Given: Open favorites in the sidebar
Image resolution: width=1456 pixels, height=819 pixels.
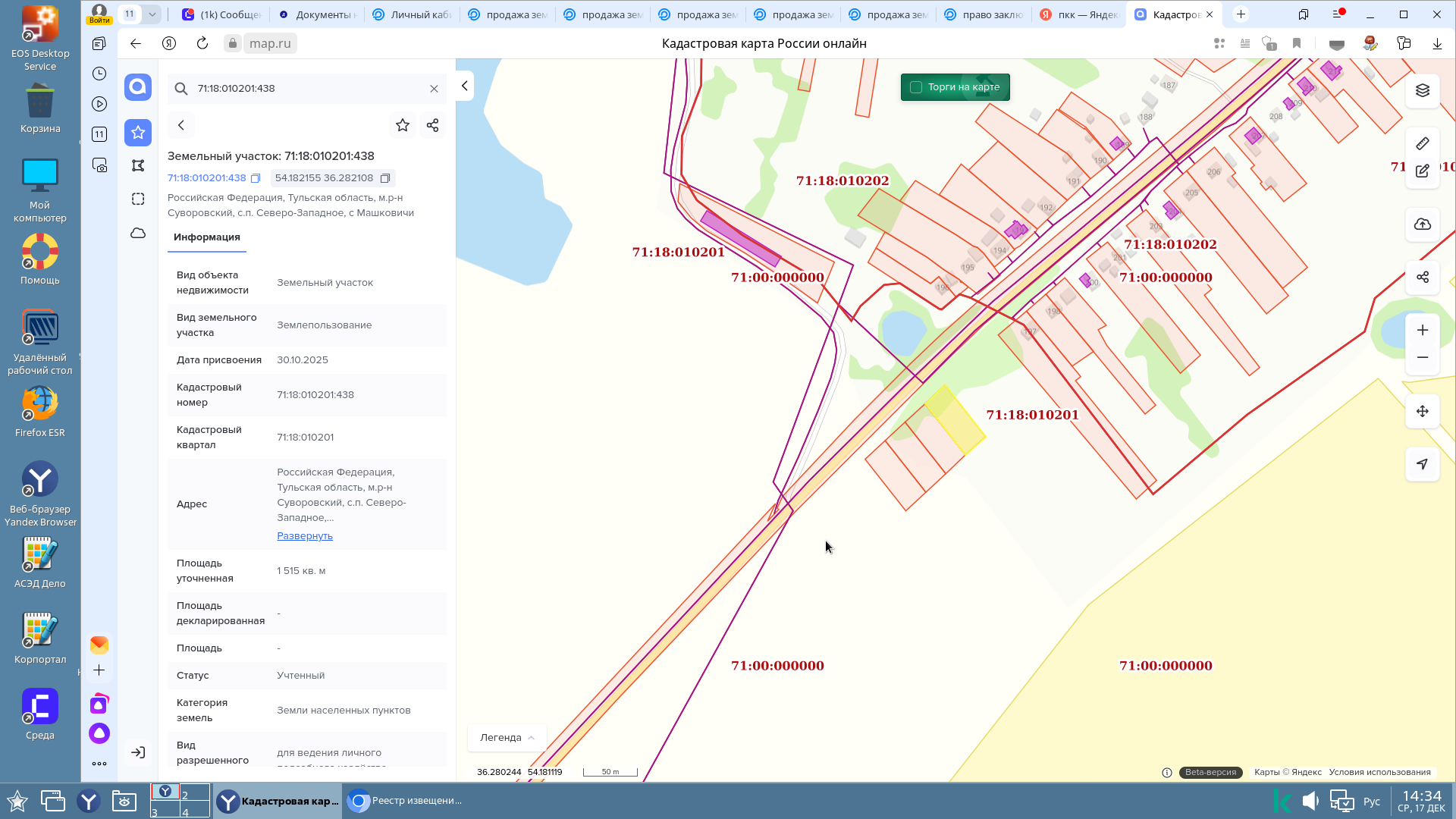Looking at the screenshot, I should [x=138, y=133].
